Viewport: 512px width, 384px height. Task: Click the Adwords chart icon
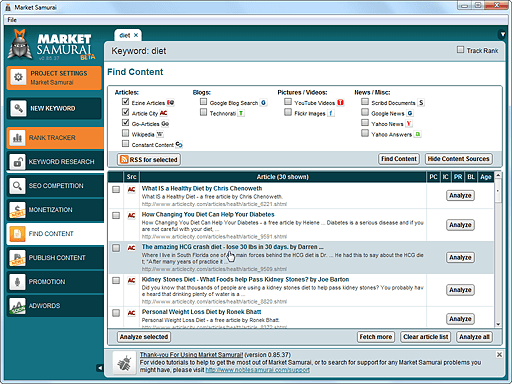pos(17,306)
